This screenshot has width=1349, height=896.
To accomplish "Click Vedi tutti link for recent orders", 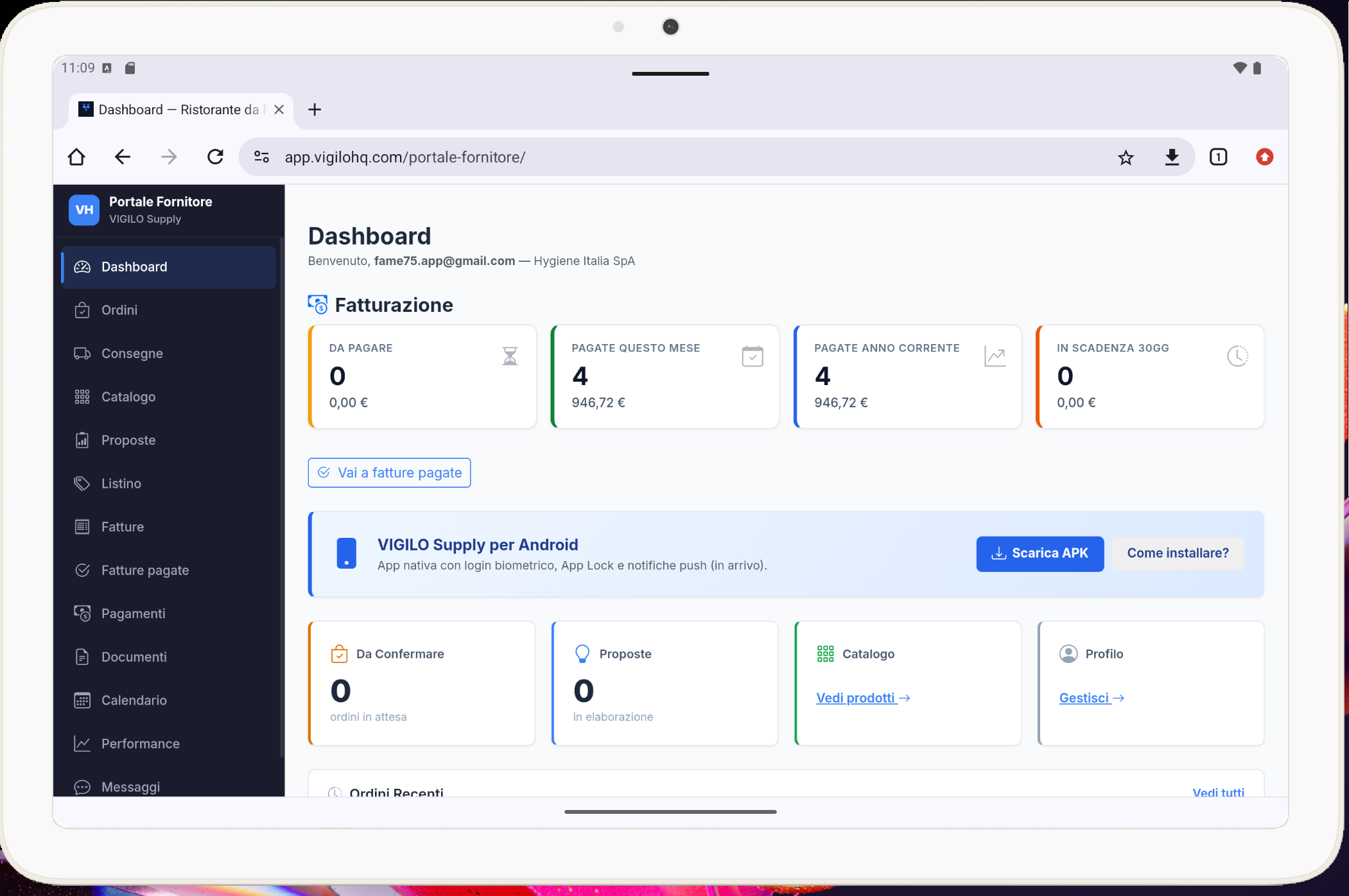I will point(1218,792).
